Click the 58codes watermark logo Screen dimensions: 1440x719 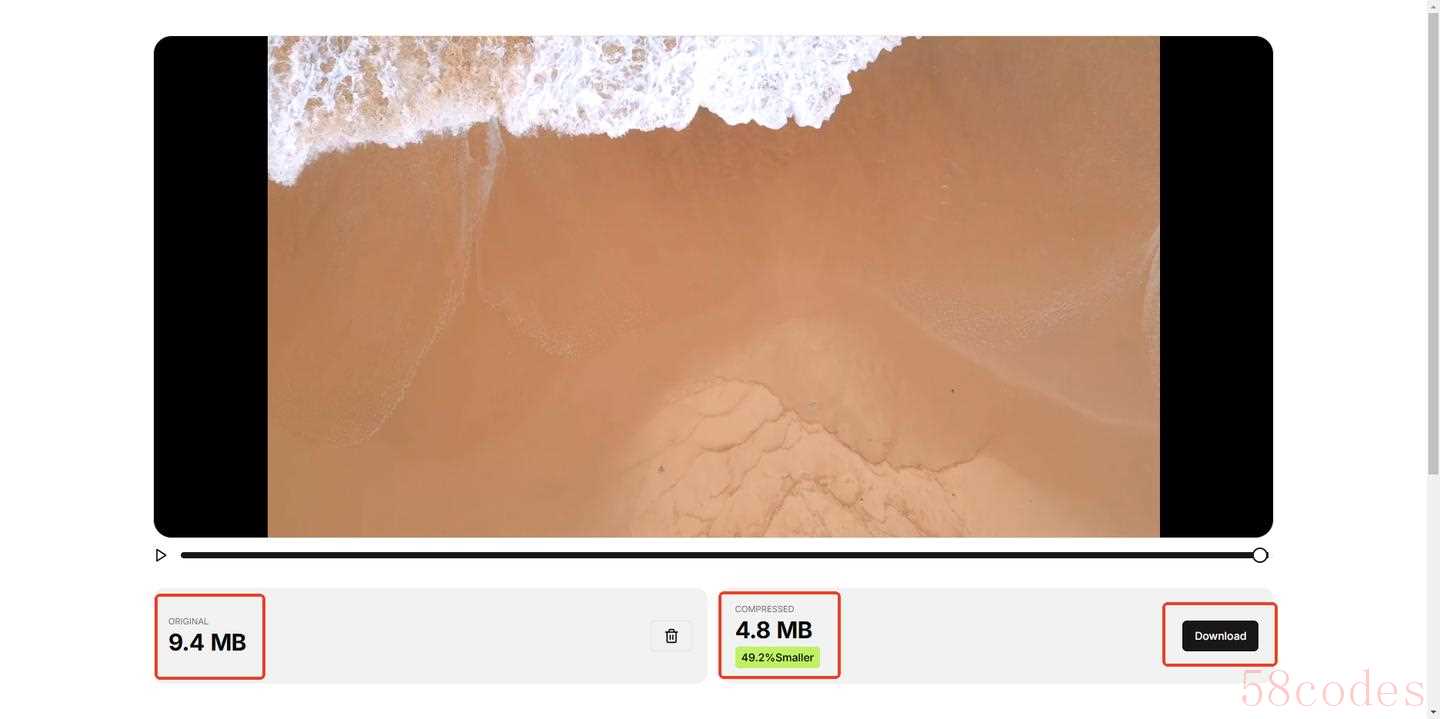point(1332,688)
